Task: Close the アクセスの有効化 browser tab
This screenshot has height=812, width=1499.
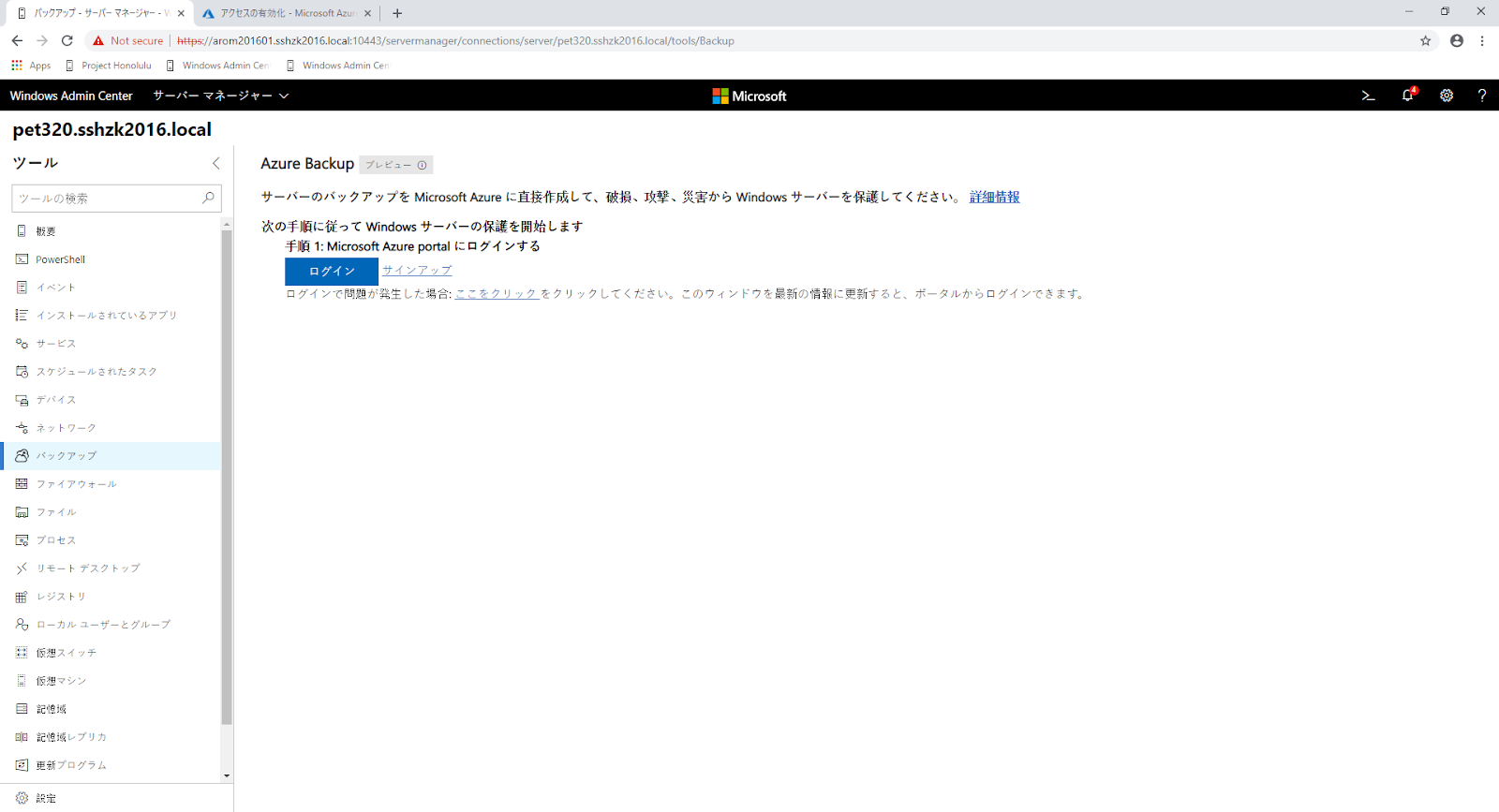Action: [x=367, y=13]
